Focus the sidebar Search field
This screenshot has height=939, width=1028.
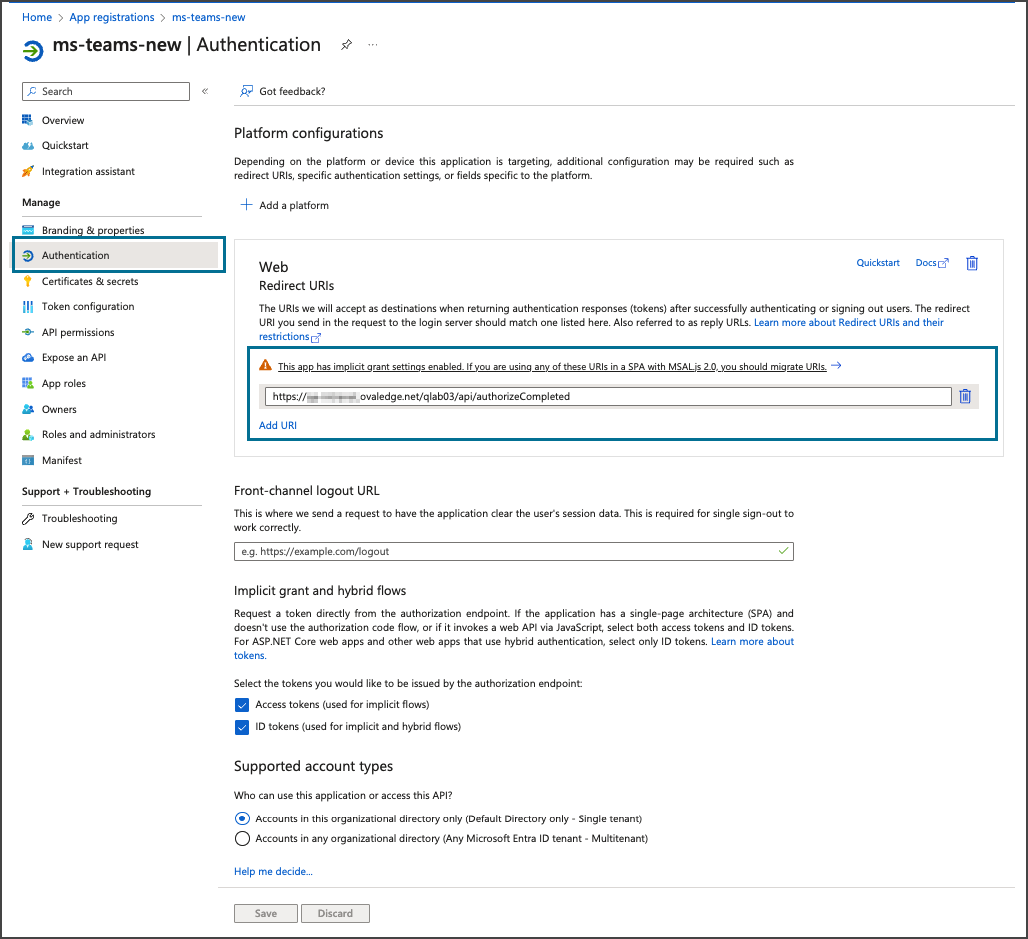click(106, 91)
